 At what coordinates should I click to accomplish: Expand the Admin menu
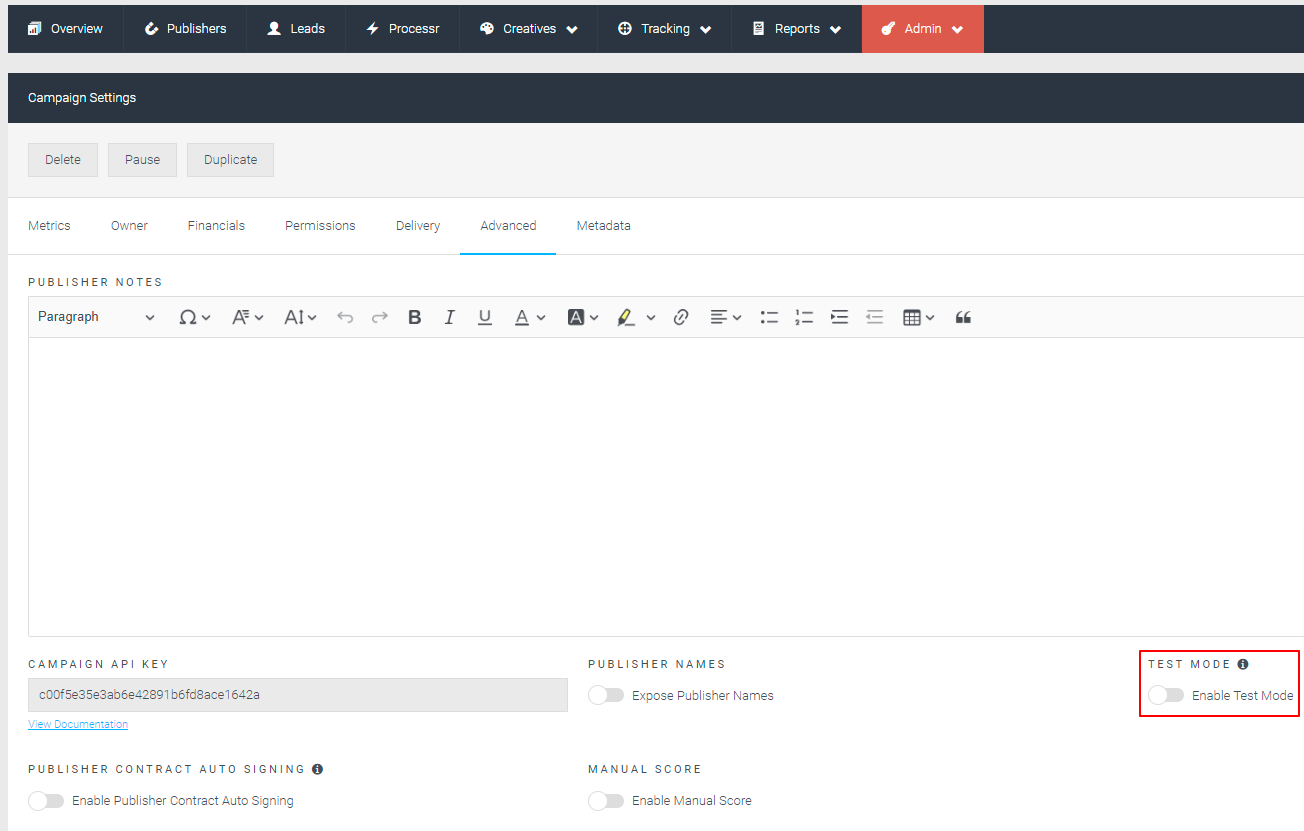click(958, 30)
